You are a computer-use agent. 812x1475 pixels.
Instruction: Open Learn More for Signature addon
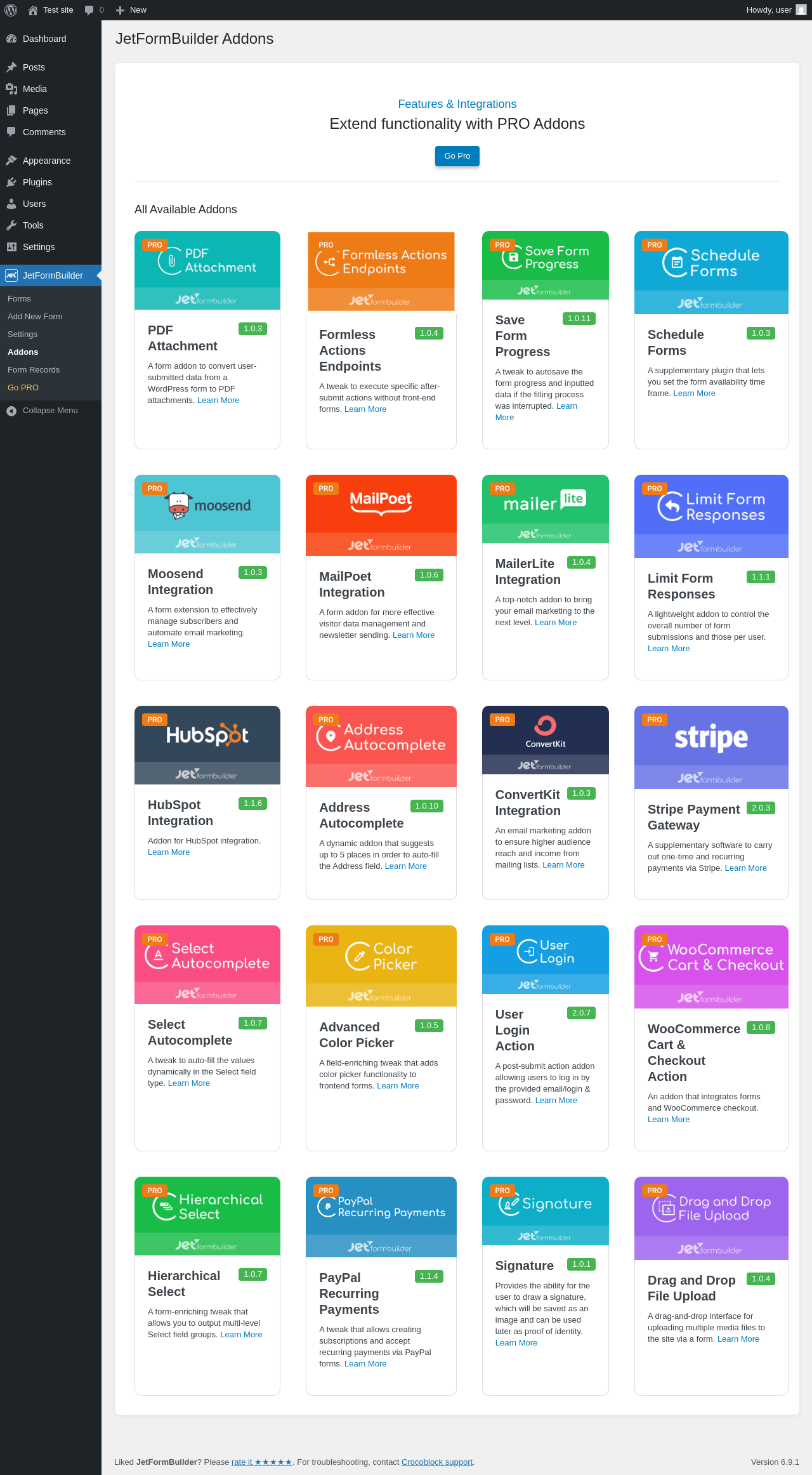pos(516,1343)
